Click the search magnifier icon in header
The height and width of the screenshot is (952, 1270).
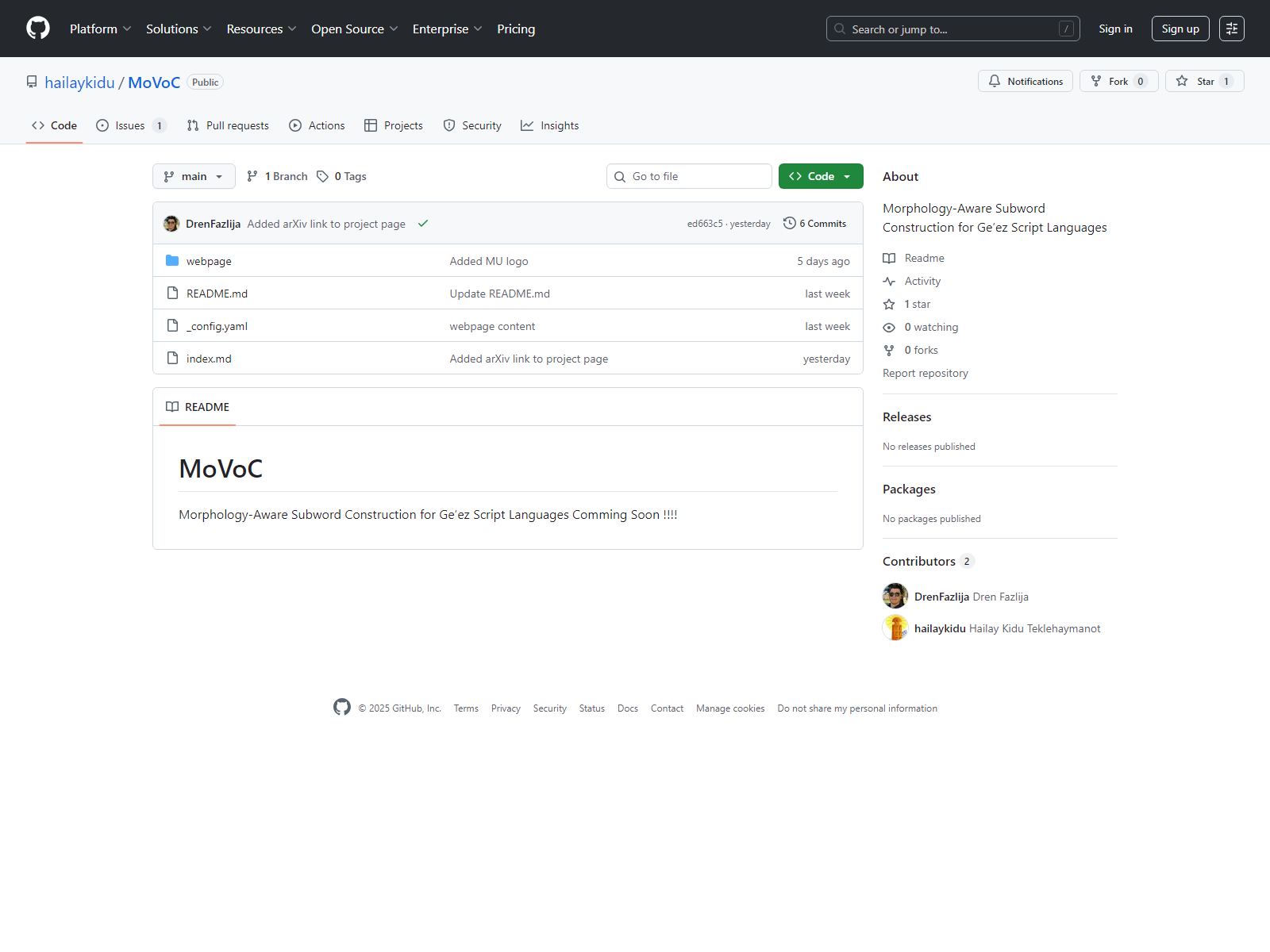tap(840, 29)
